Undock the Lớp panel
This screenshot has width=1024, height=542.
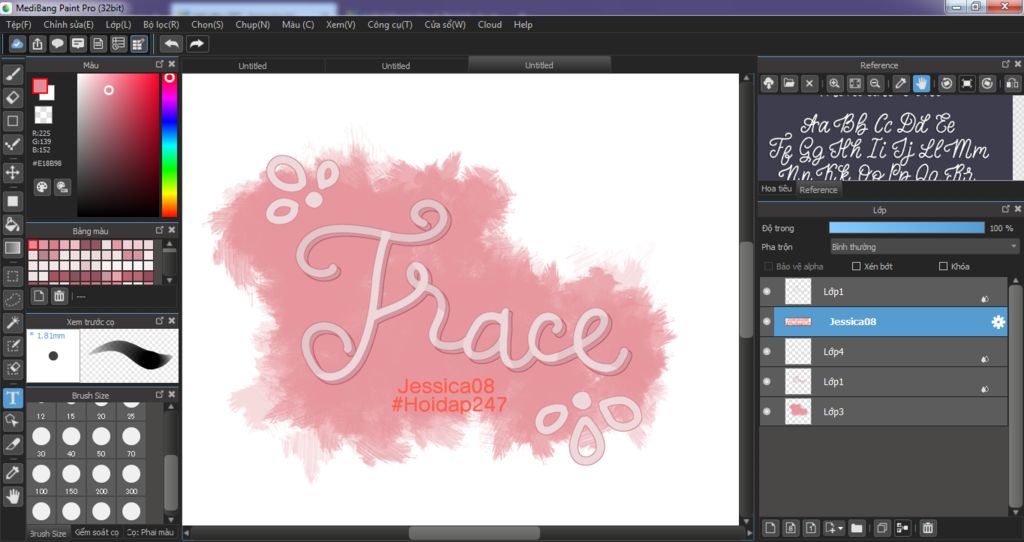(x=1006, y=209)
